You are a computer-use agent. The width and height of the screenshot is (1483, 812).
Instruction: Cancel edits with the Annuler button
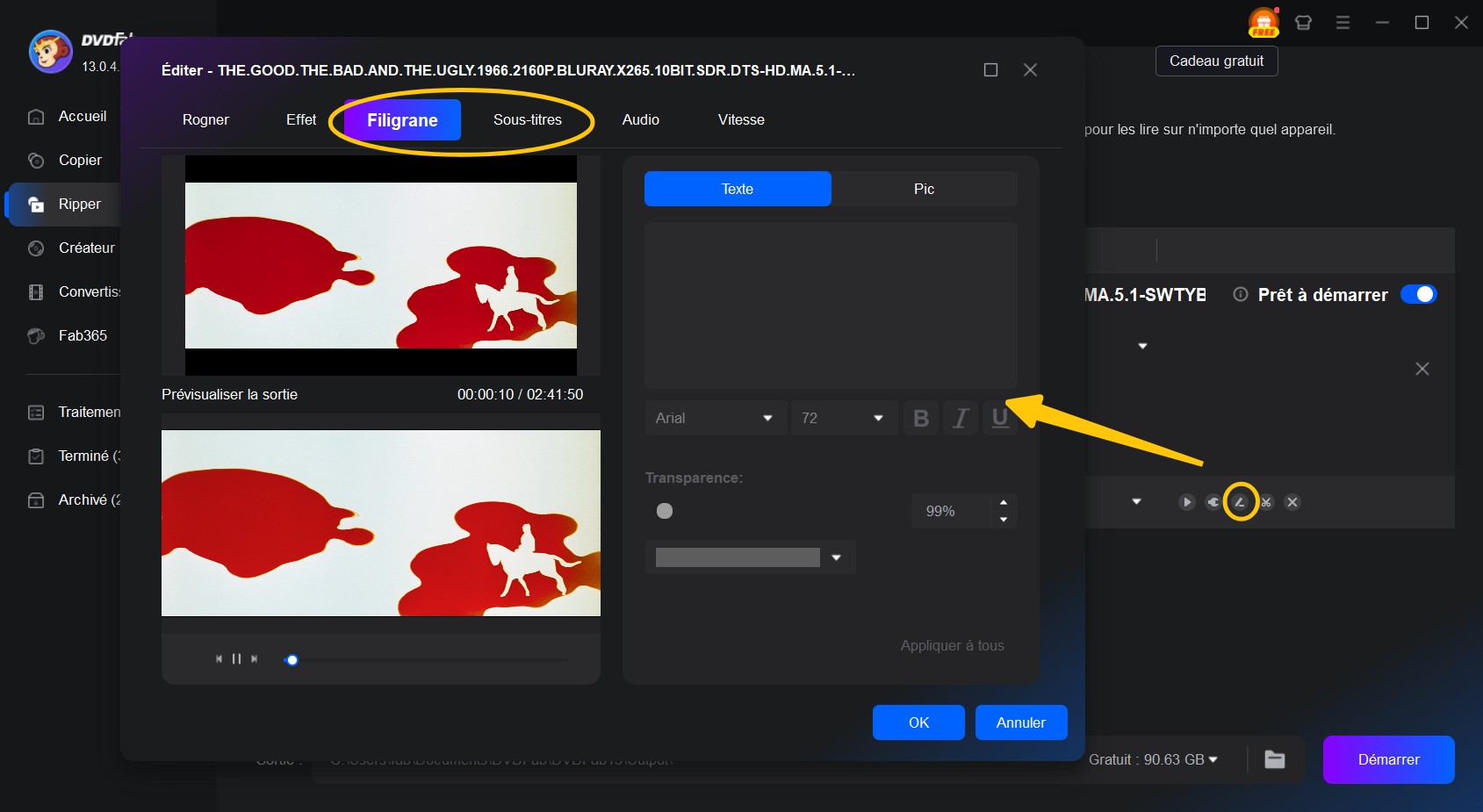click(1021, 722)
